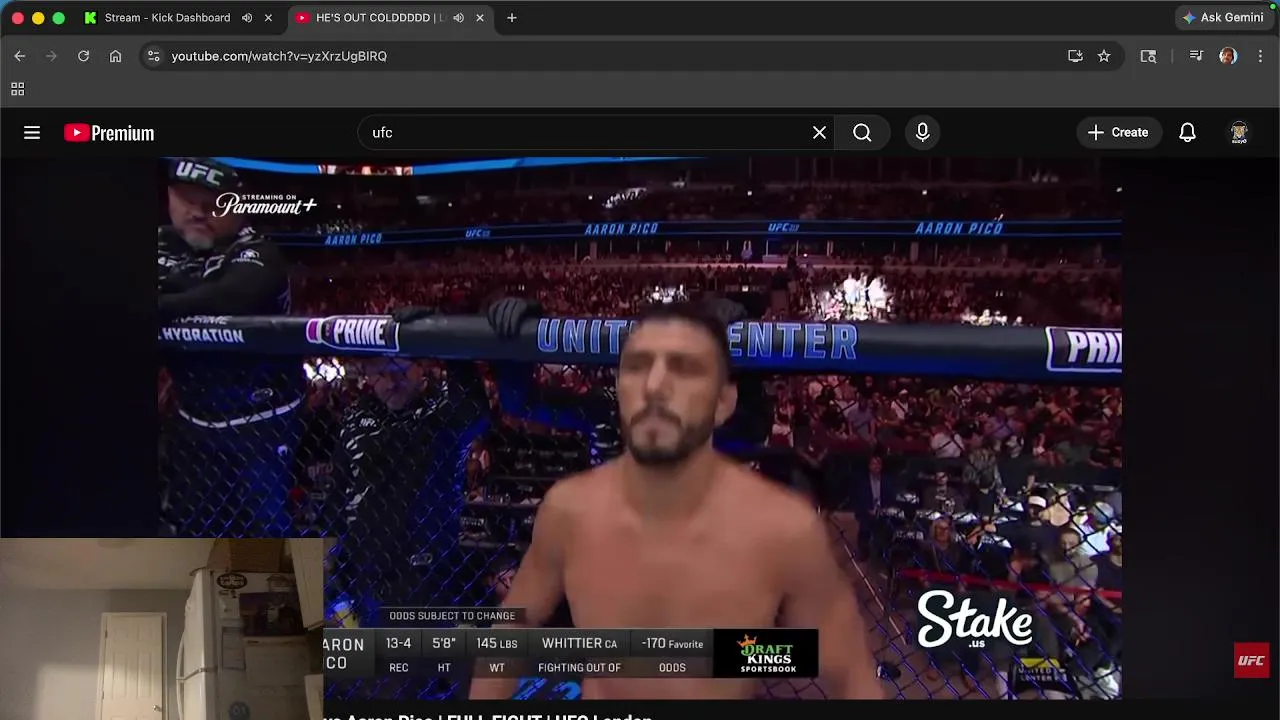Open the Chrome profile avatar

click(1228, 56)
